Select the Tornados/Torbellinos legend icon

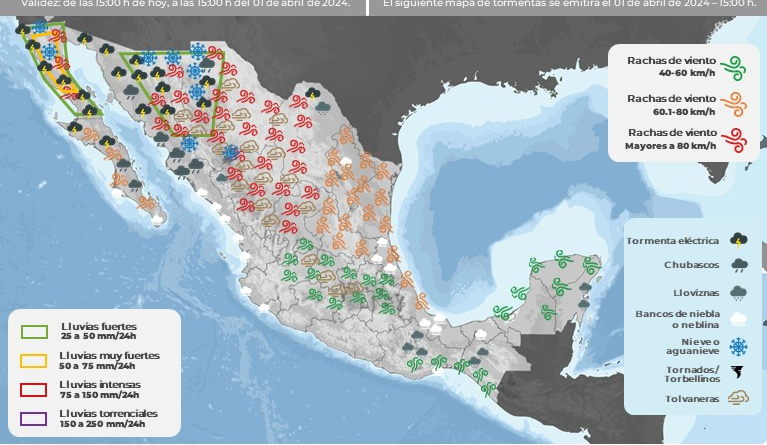click(738, 372)
